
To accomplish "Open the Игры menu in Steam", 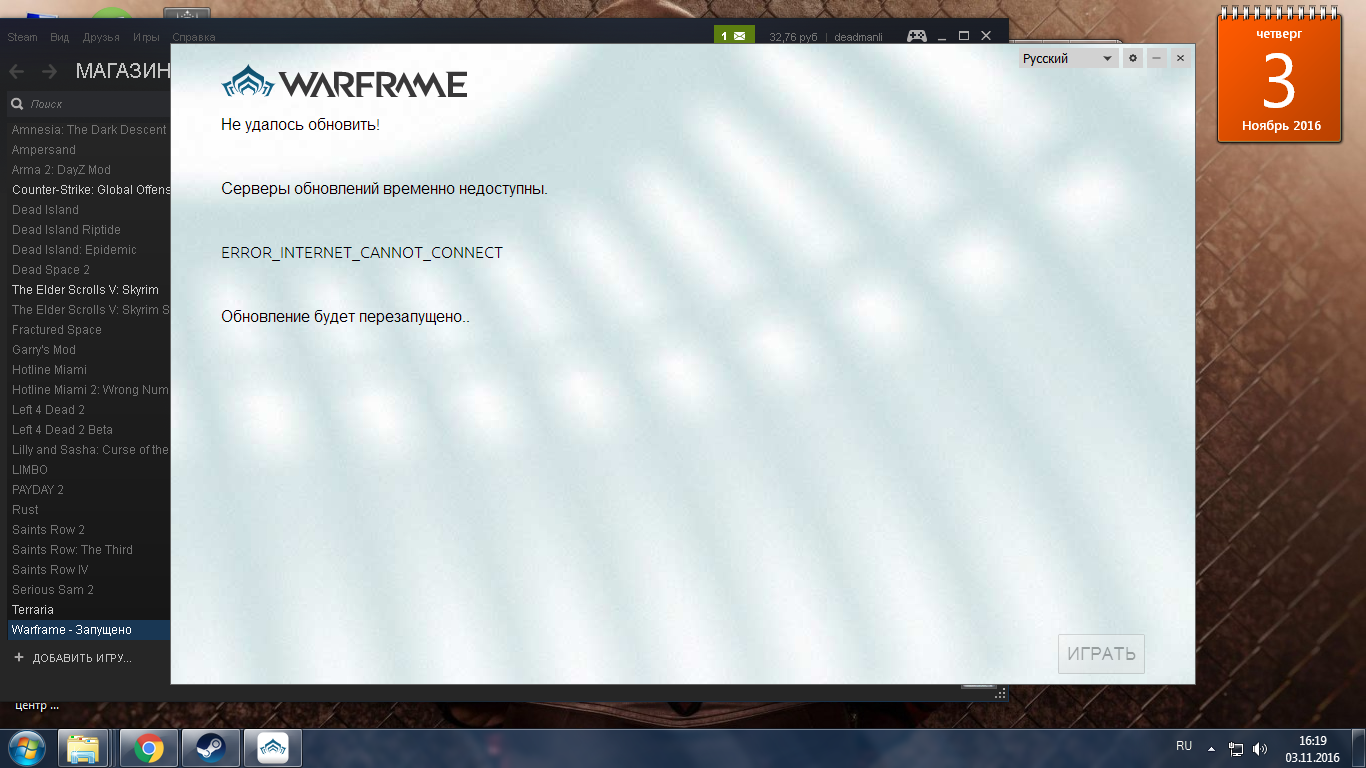I will tap(146, 37).
